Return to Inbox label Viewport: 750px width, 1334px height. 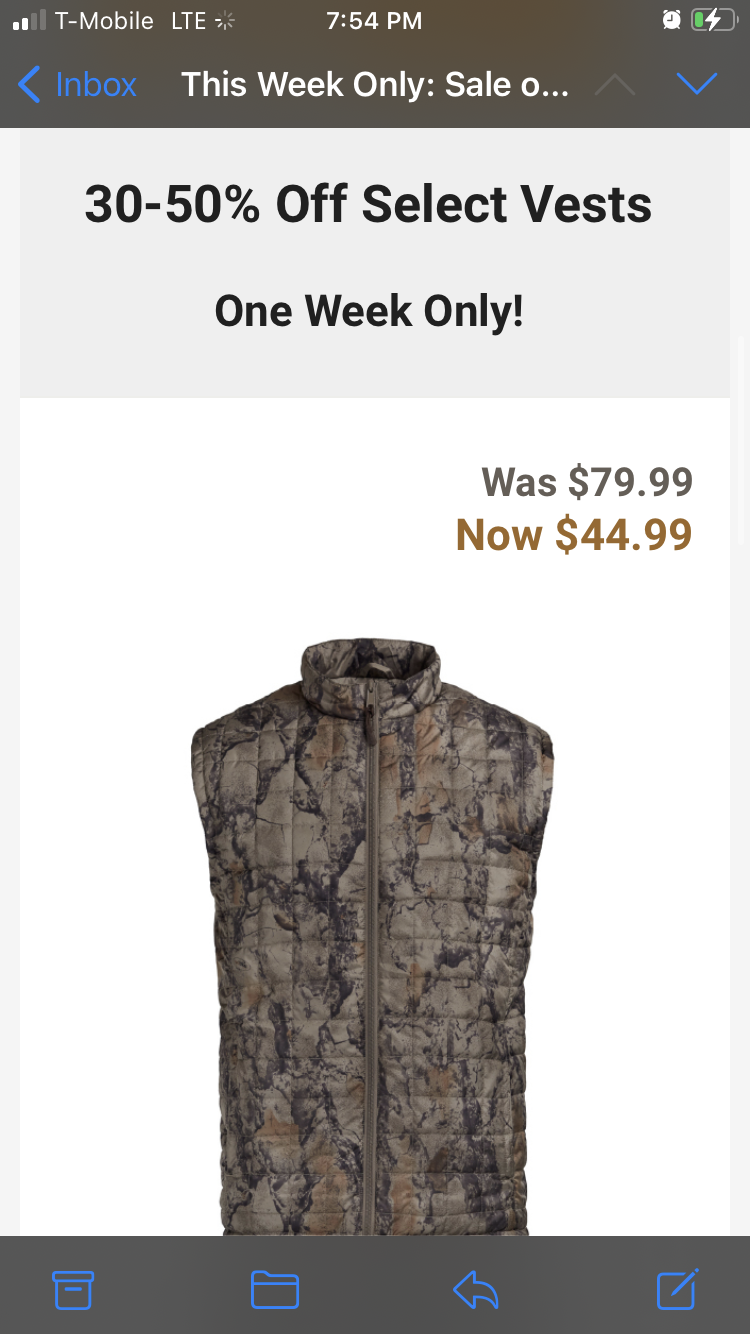tap(96, 84)
